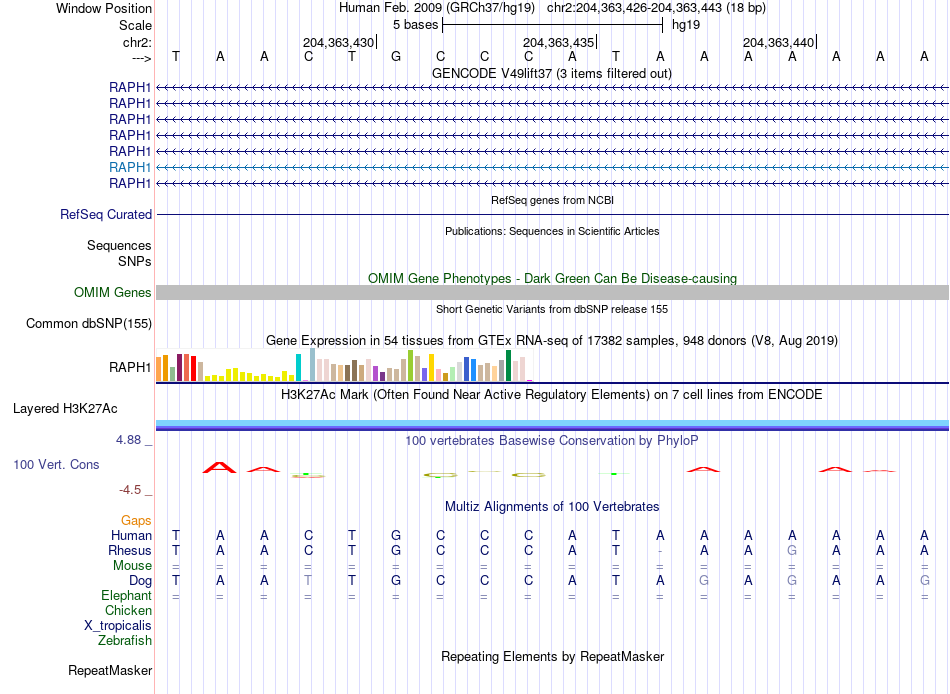Click 'Short Genetic Variants from dbSNP' title

pos(552,309)
